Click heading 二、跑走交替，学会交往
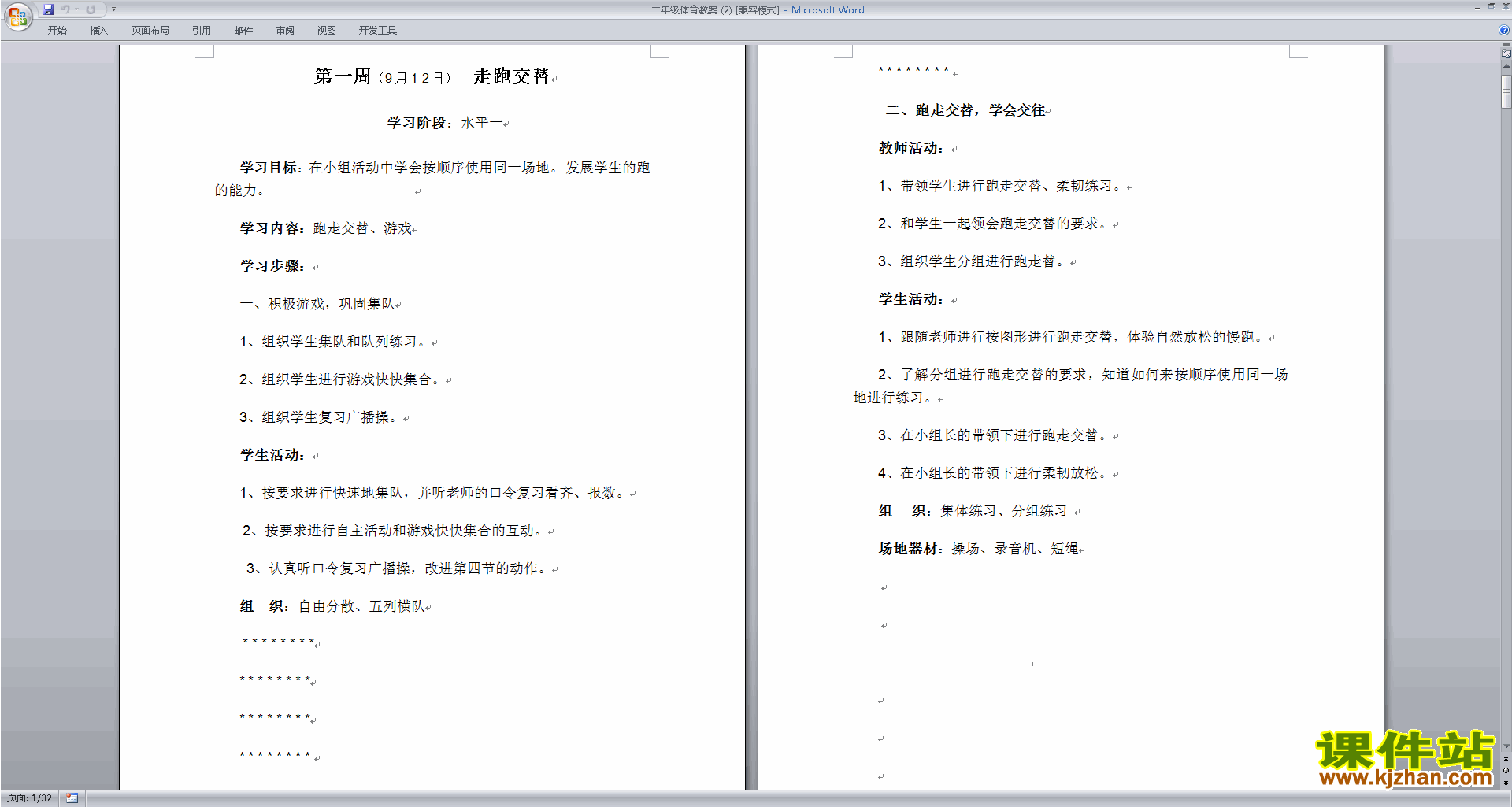 (965, 110)
